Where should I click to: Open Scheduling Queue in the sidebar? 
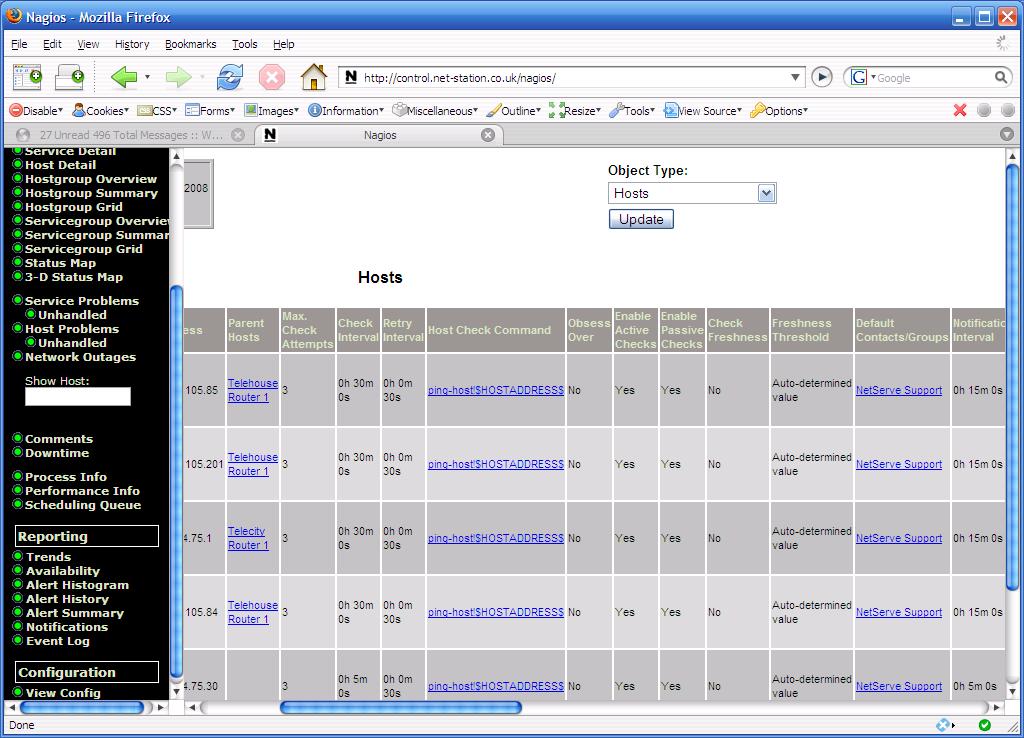(x=83, y=505)
